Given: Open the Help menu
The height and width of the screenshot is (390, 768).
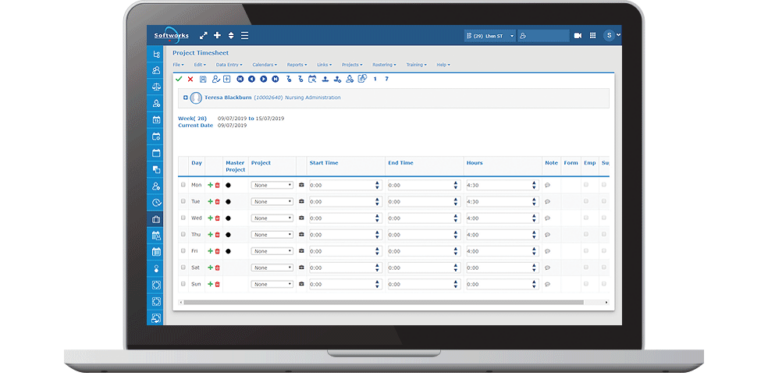Looking at the screenshot, I should pyautogui.click(x=443, y=65).
